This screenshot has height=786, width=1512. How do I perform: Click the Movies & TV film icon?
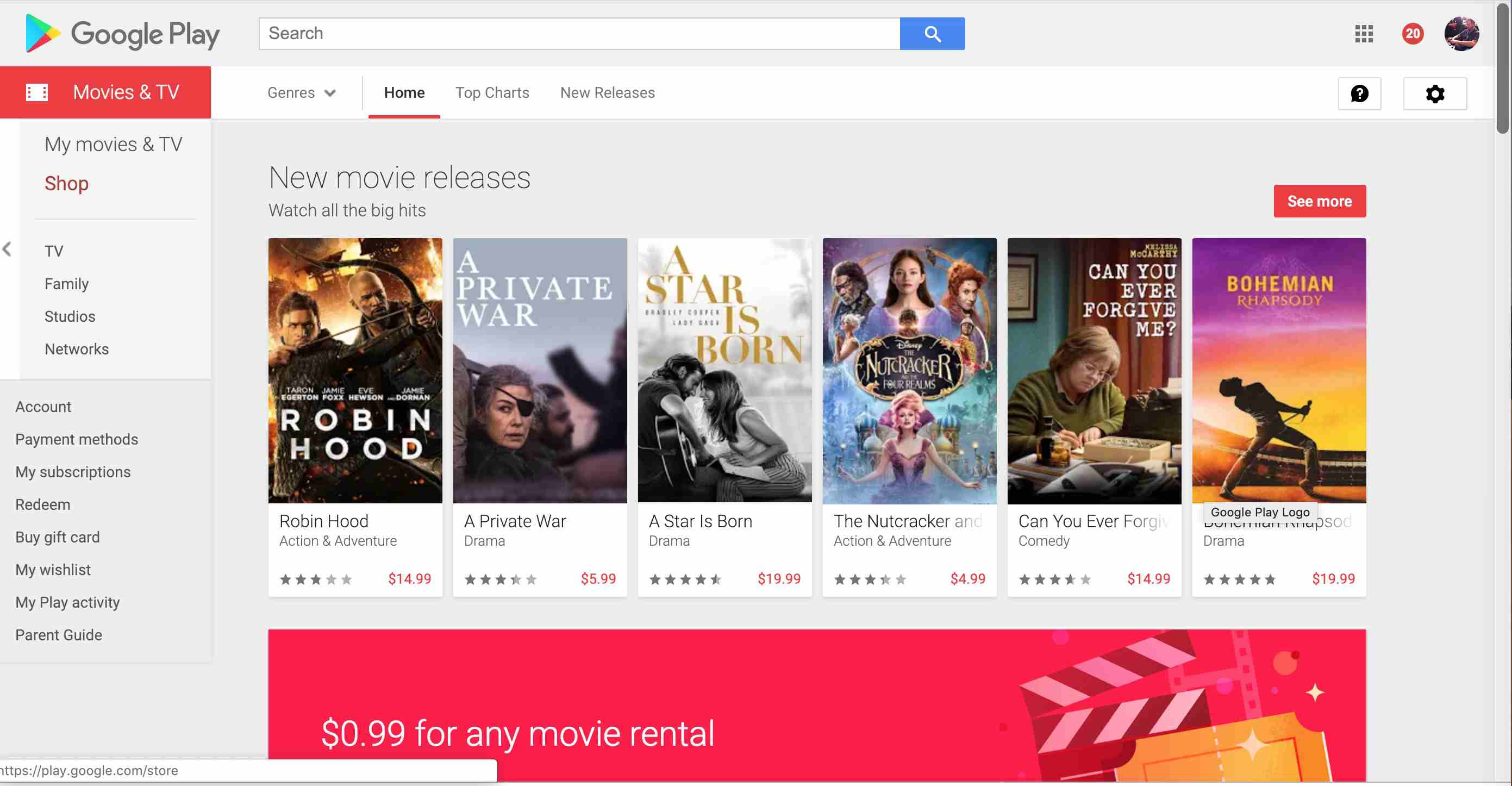tap(37, 92)
